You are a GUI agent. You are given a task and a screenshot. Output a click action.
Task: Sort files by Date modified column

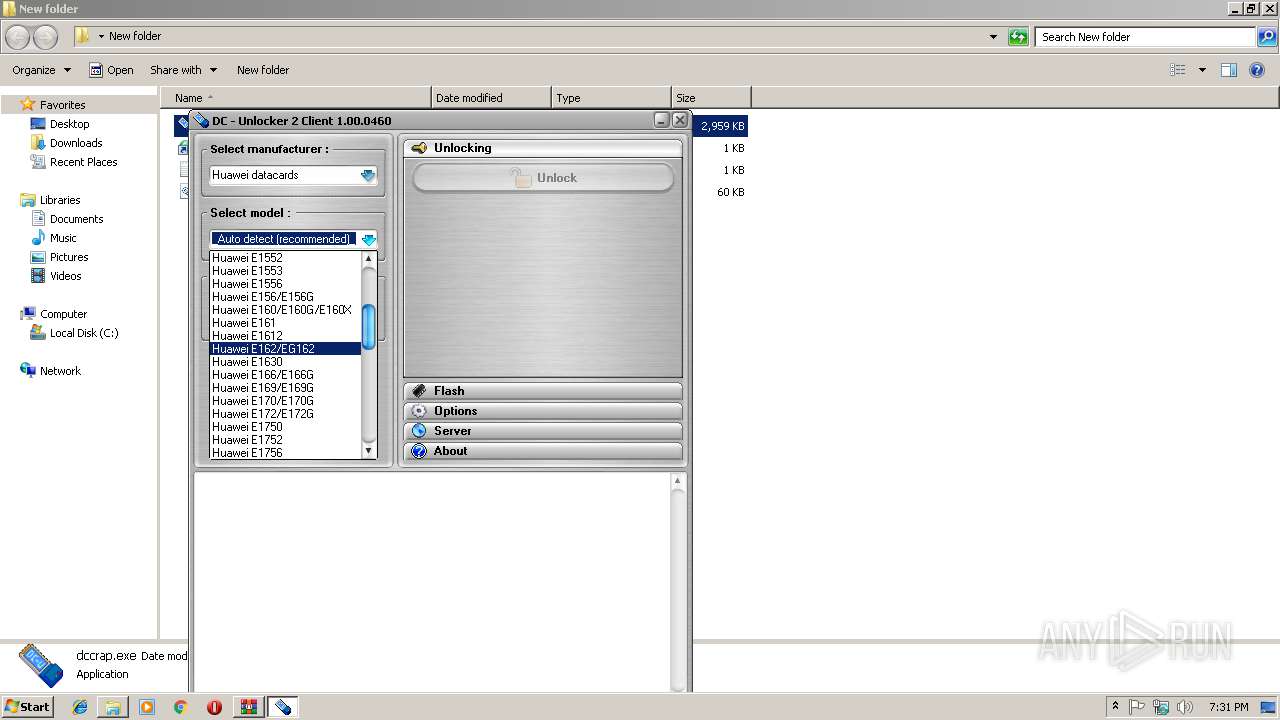pos(491,98)
